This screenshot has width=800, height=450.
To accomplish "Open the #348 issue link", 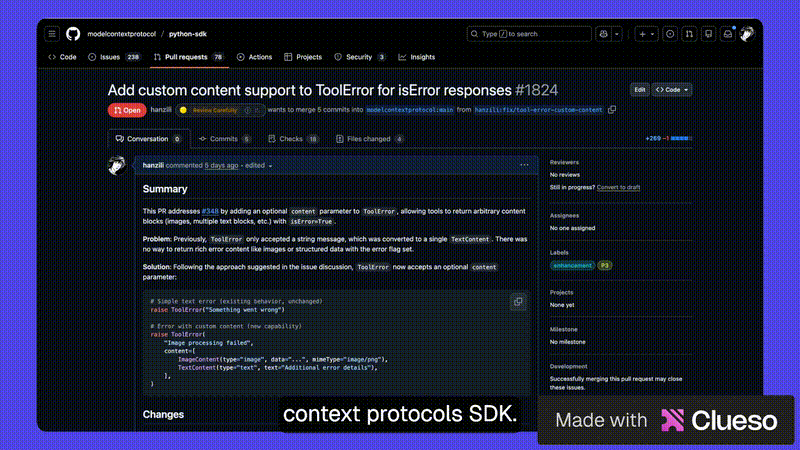I will [210, 211].
